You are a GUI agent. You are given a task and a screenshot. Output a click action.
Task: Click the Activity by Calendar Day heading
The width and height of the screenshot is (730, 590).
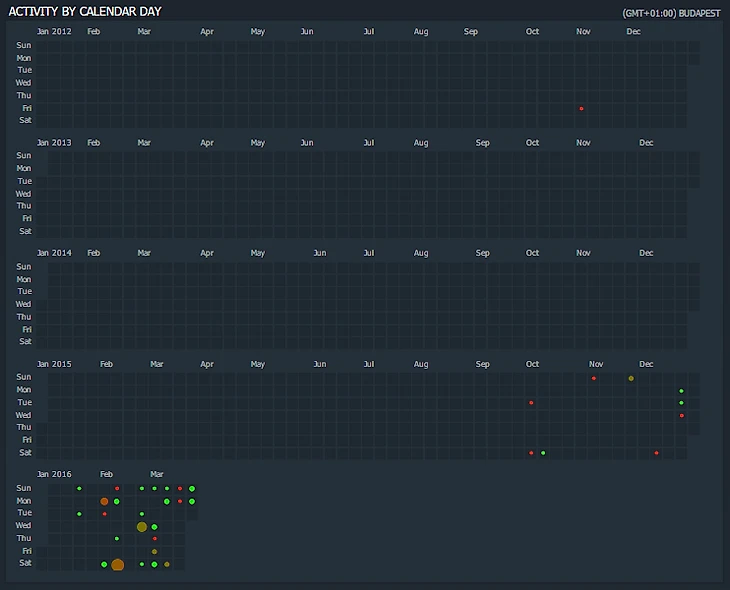tap(85, 12)
